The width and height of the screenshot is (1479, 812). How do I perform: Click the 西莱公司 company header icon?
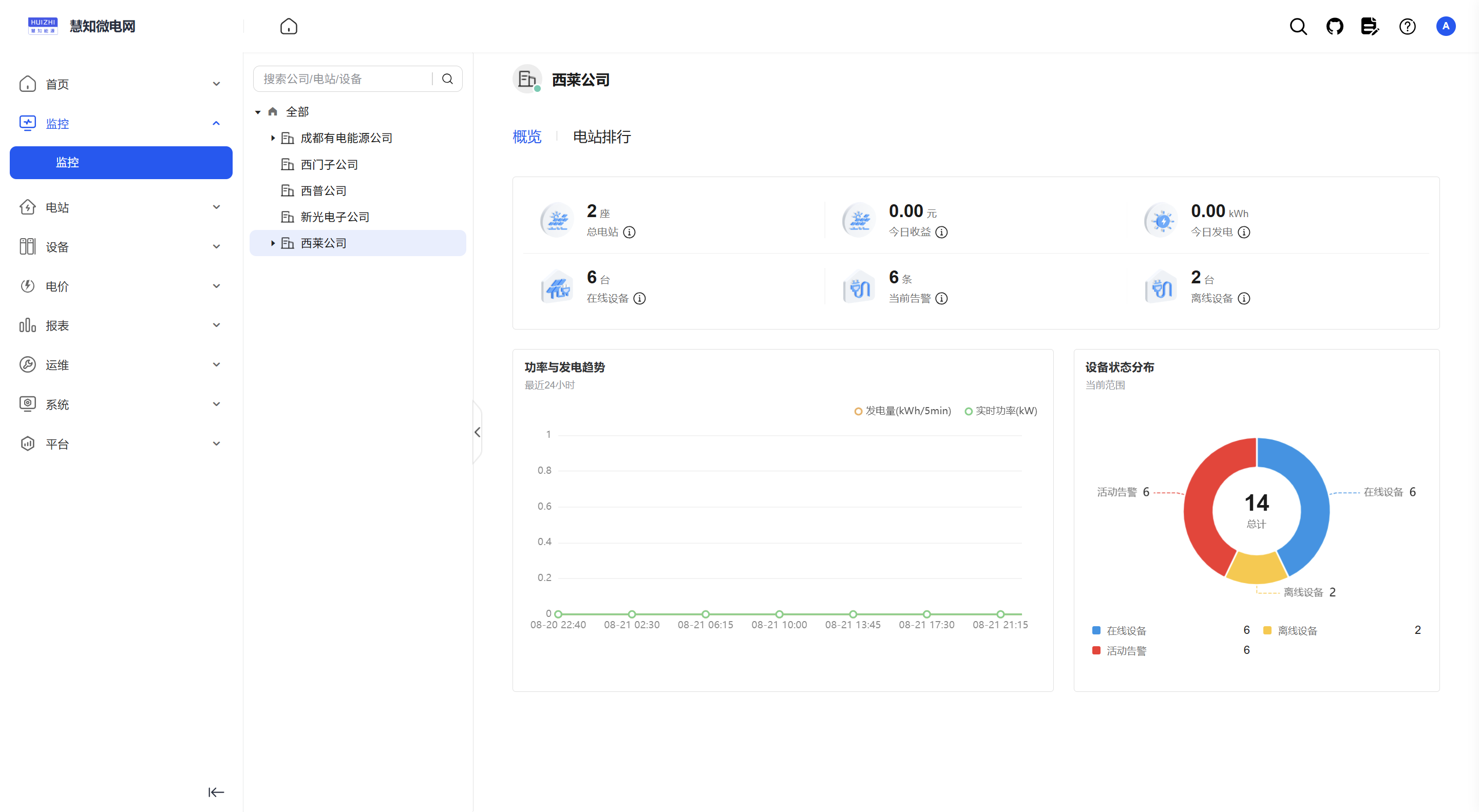click(x=527, y=79)
